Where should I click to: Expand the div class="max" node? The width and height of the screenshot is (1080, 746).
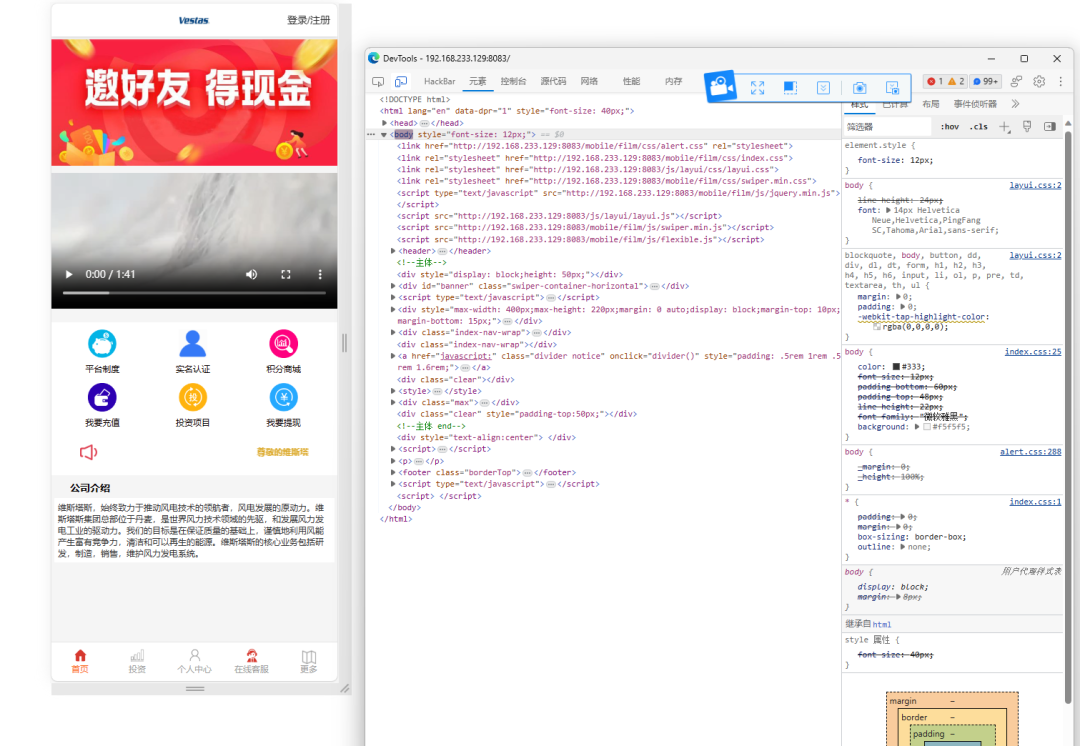pos(393,402)
